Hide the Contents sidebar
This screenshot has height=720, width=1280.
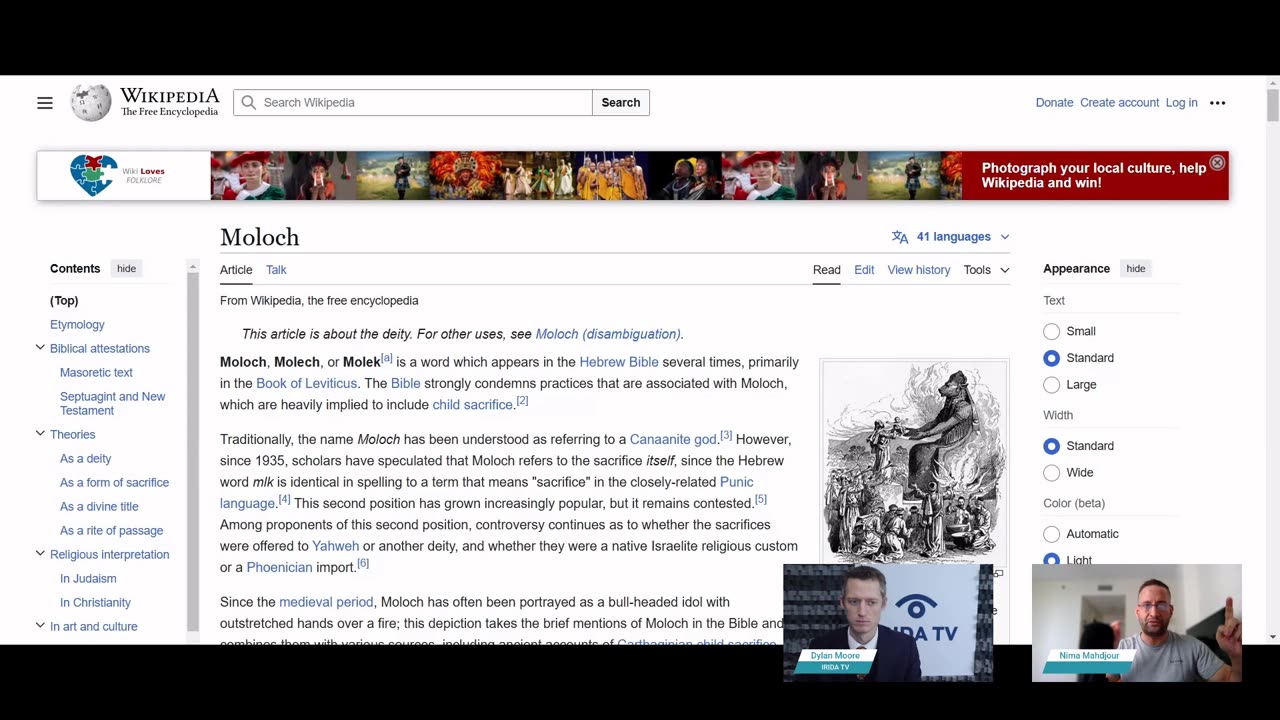click(x=126, y=269)
